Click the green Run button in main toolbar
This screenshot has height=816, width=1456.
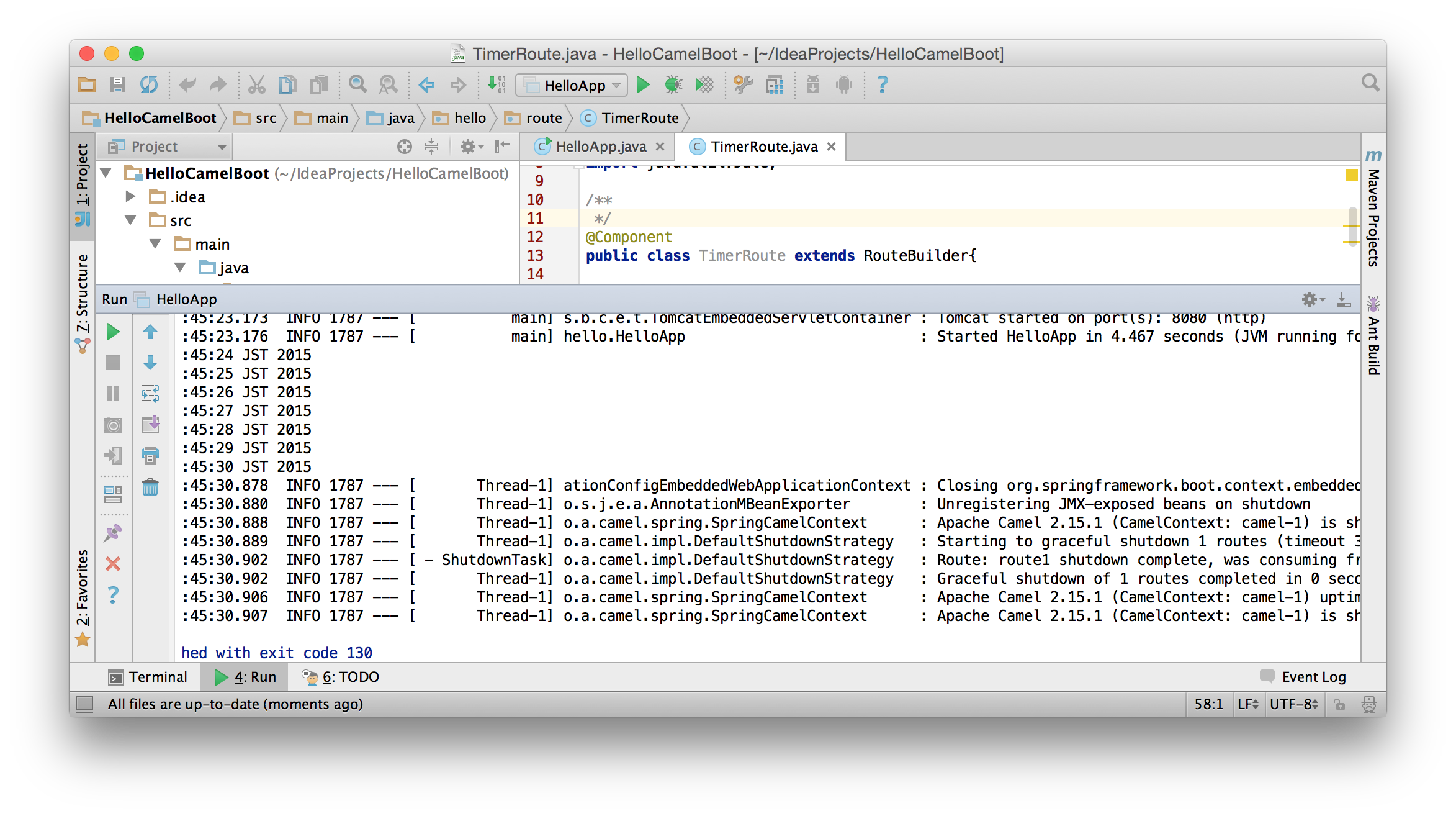tap(643, 84)
